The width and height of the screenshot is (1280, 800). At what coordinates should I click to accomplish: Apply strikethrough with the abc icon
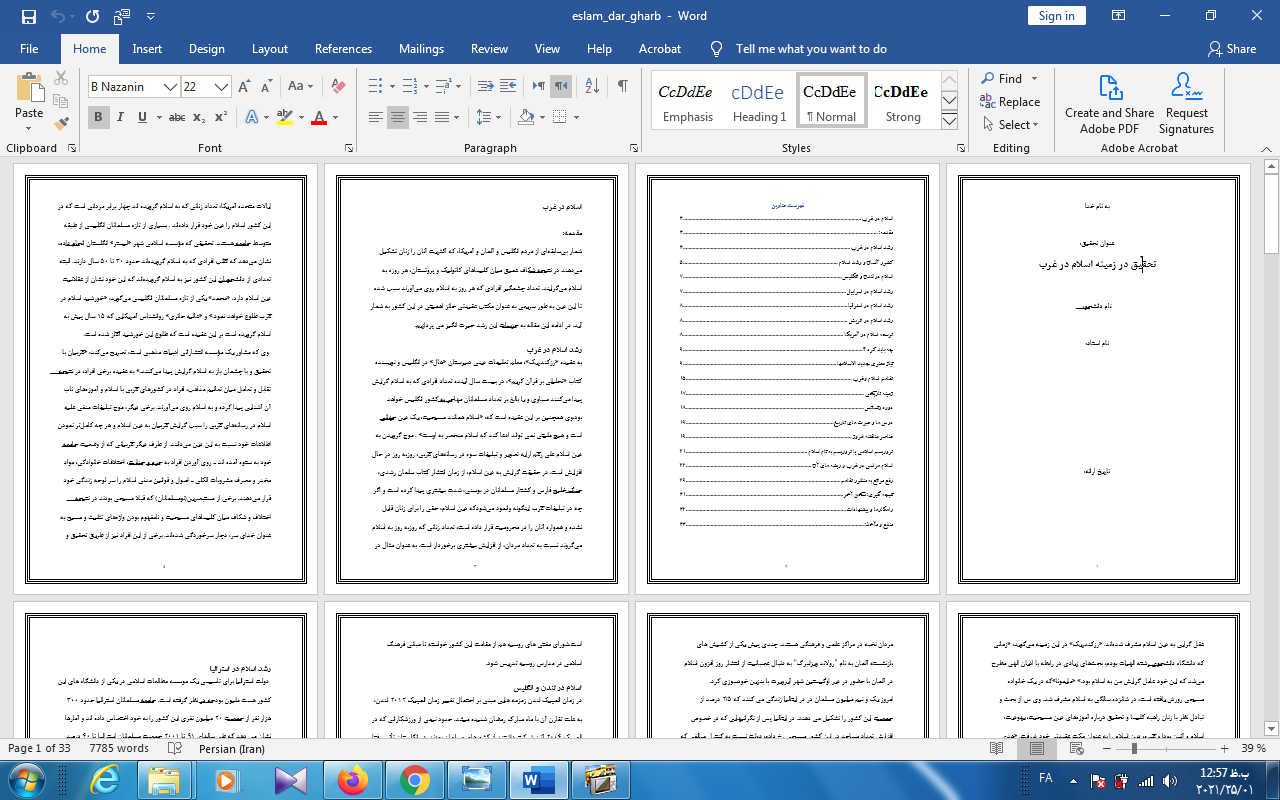(176, 118)
